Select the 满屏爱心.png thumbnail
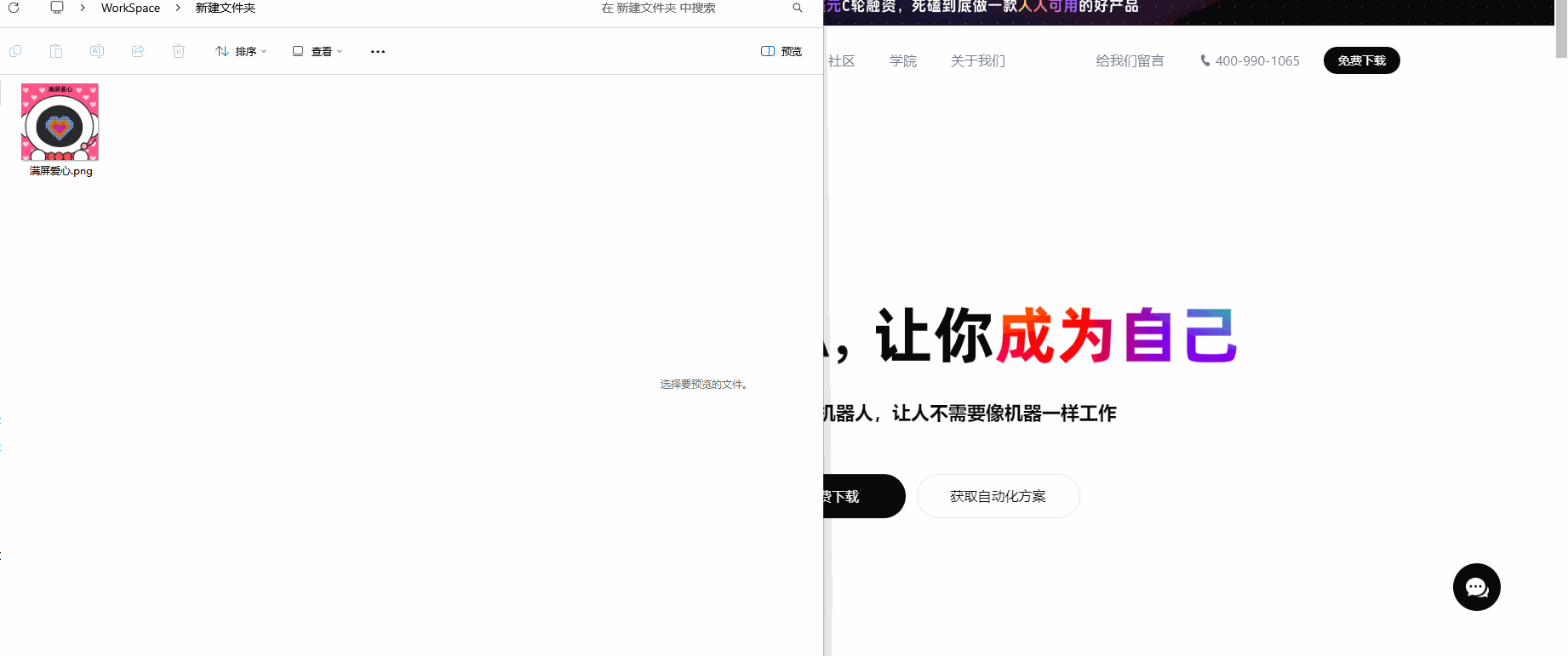The height and width of the screenshot is (656, 1568). (x=60, y=123)
